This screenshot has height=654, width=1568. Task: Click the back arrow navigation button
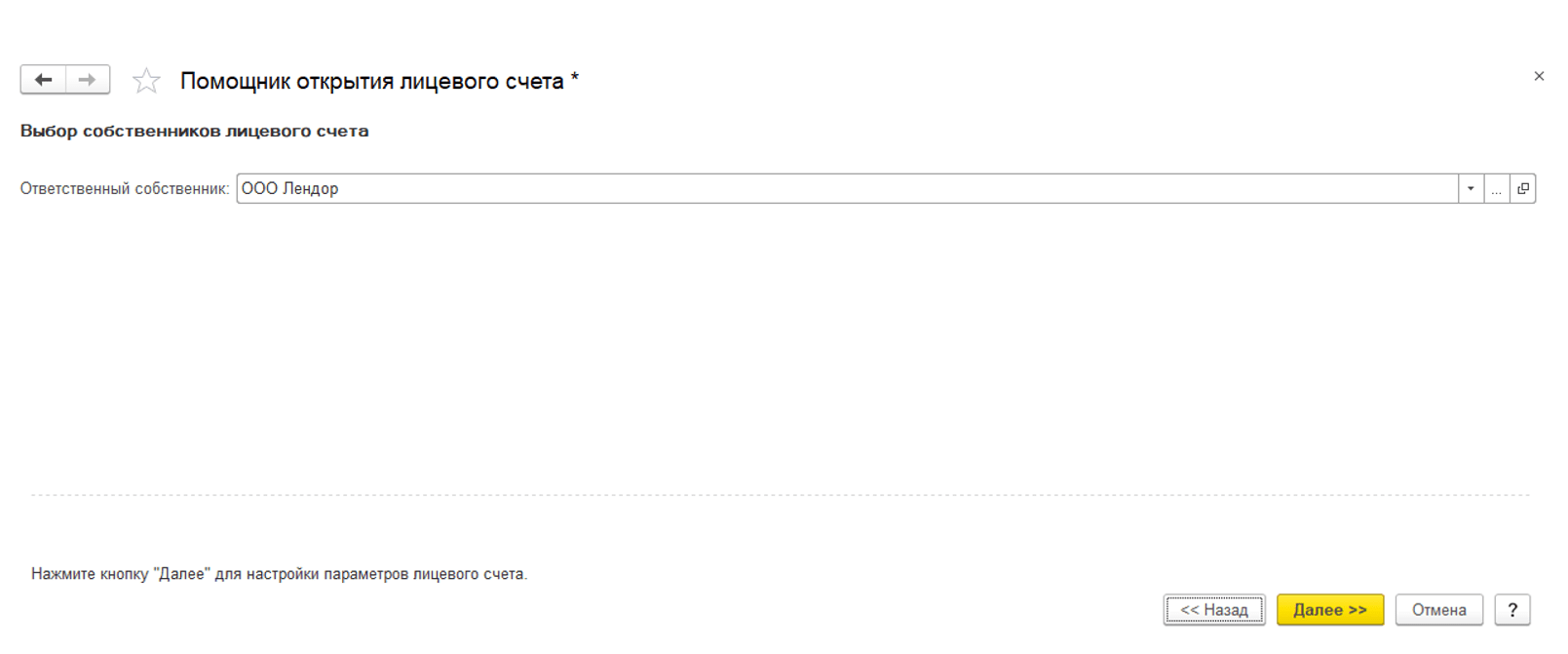pyautogui.click(x=43, y=80)
